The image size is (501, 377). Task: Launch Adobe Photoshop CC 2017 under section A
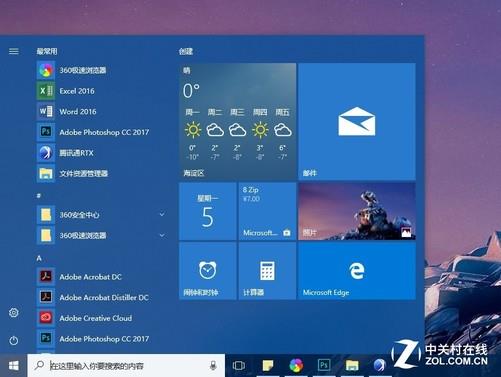[102, 339]
